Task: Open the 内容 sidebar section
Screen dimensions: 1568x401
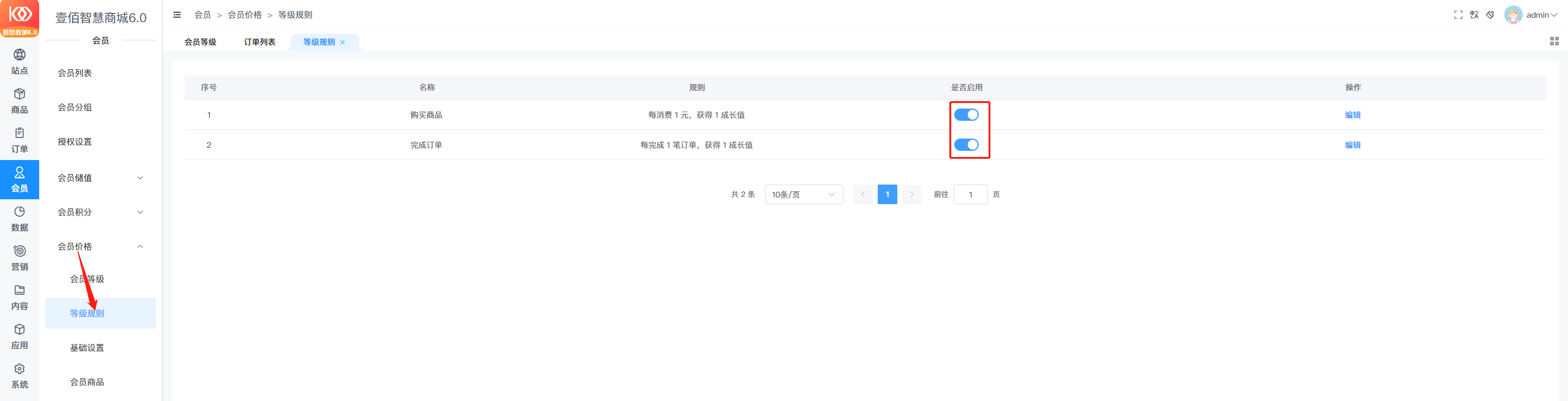Action: [20, 297]
